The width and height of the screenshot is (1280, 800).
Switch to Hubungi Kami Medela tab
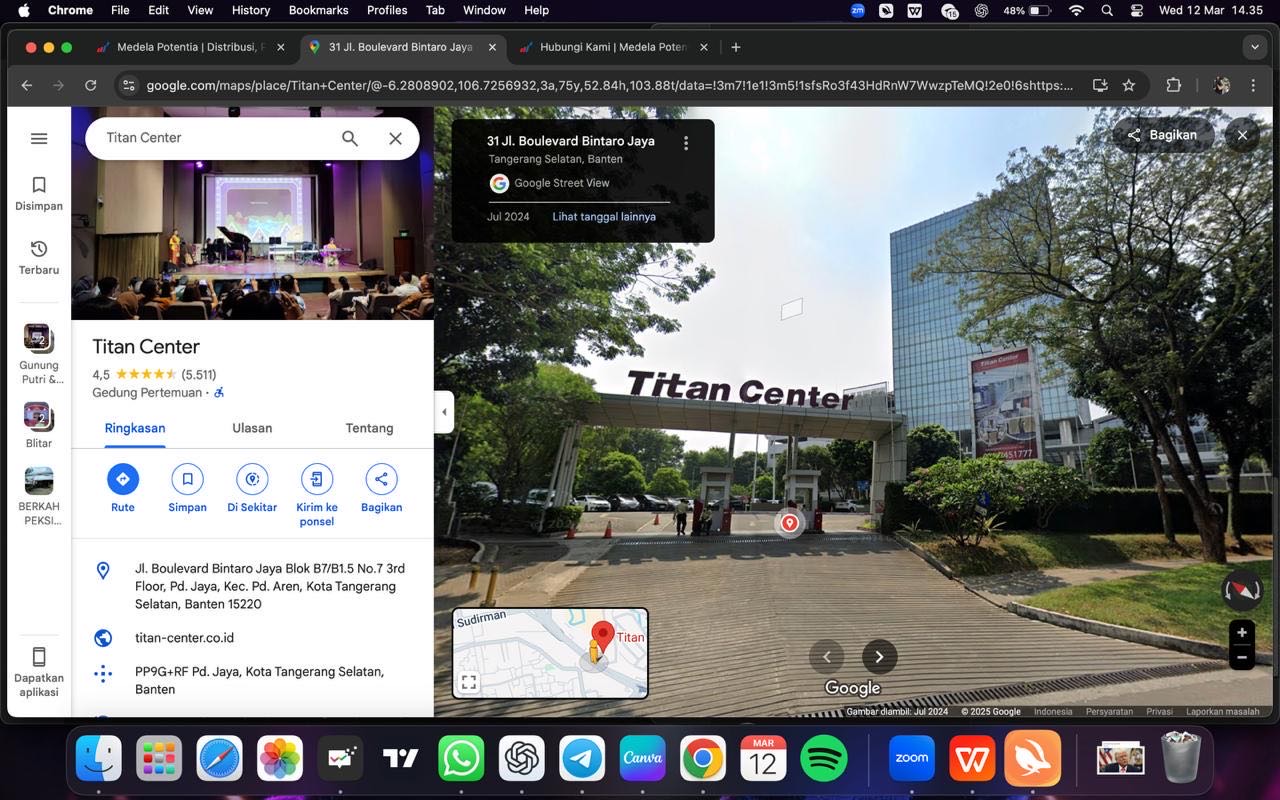coord(613,47)
